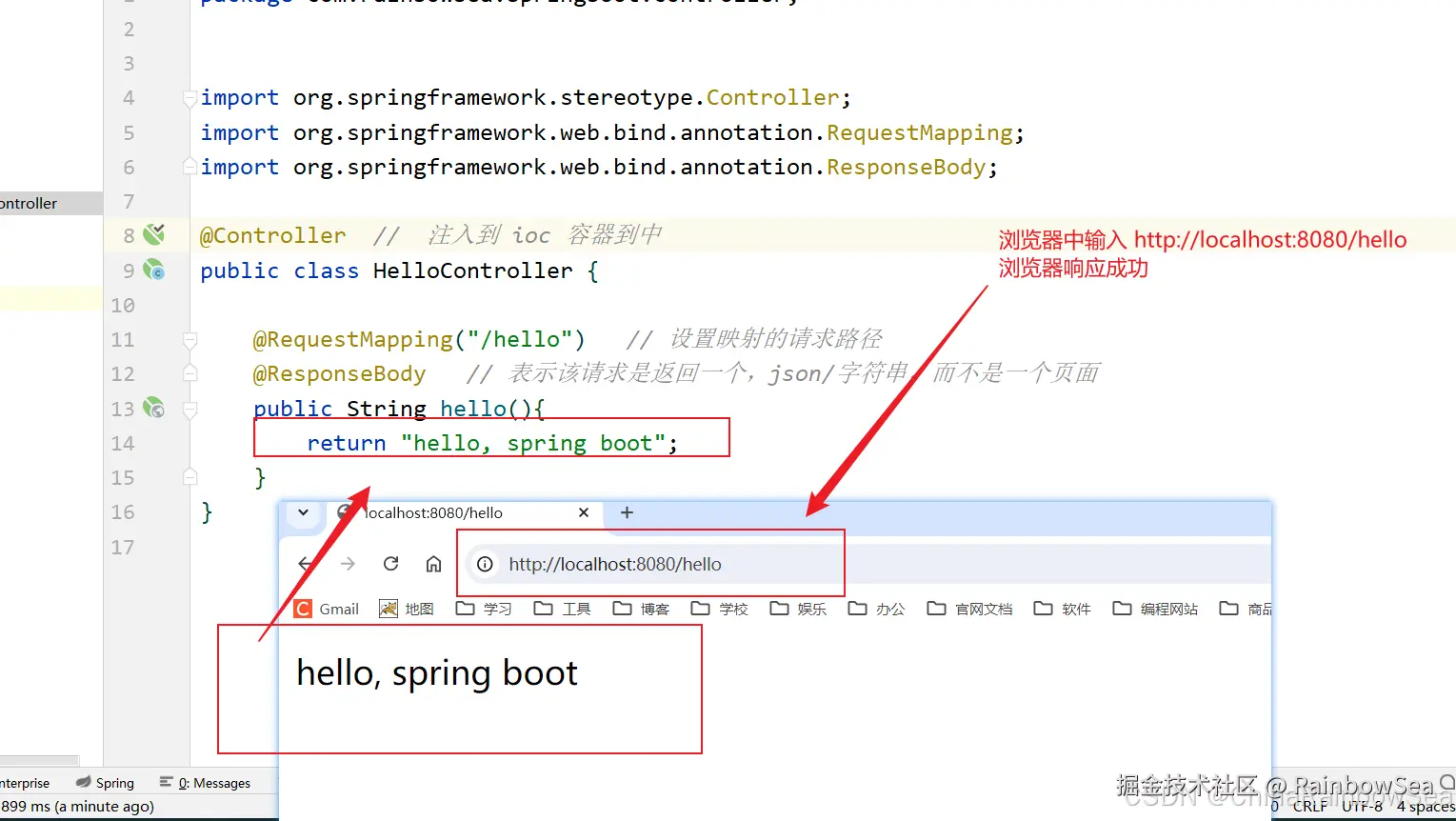Image resolution: width=1456 pixels, height=821 pixels.
Task: Click line number 10 in the gutter
Action: 123,305
